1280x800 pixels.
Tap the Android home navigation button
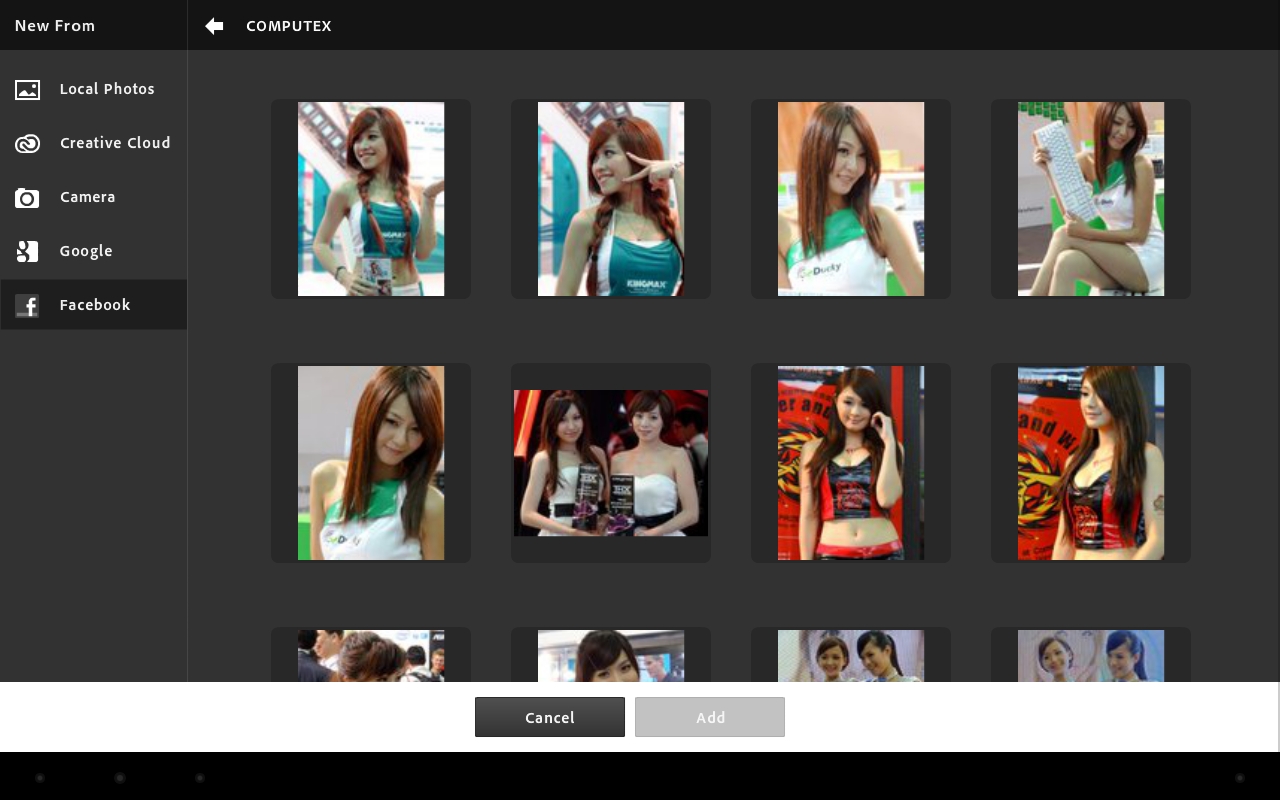tap(120, 777)
